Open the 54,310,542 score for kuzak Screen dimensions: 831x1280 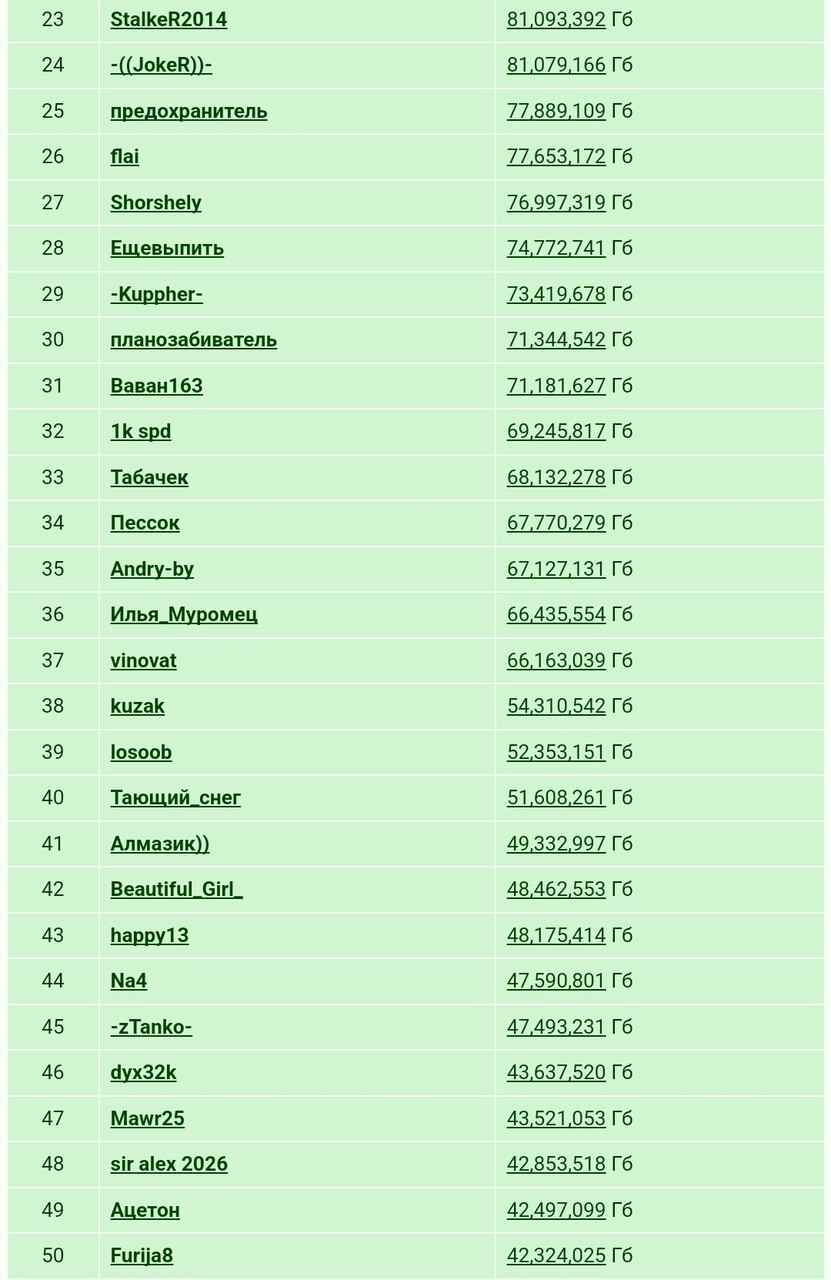click(556, 706)
